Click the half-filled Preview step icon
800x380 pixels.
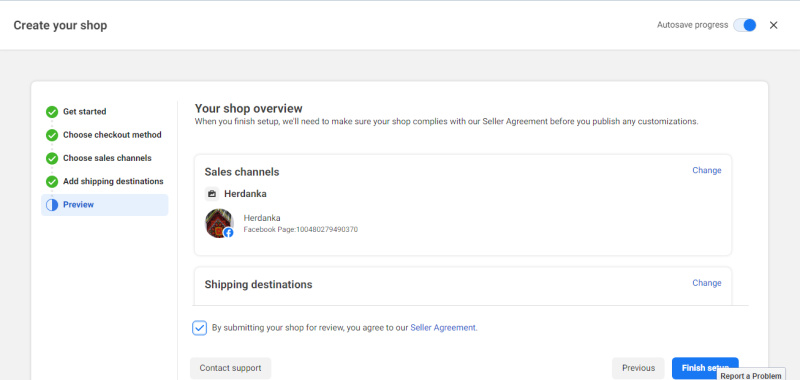click(x=52, y=205)
